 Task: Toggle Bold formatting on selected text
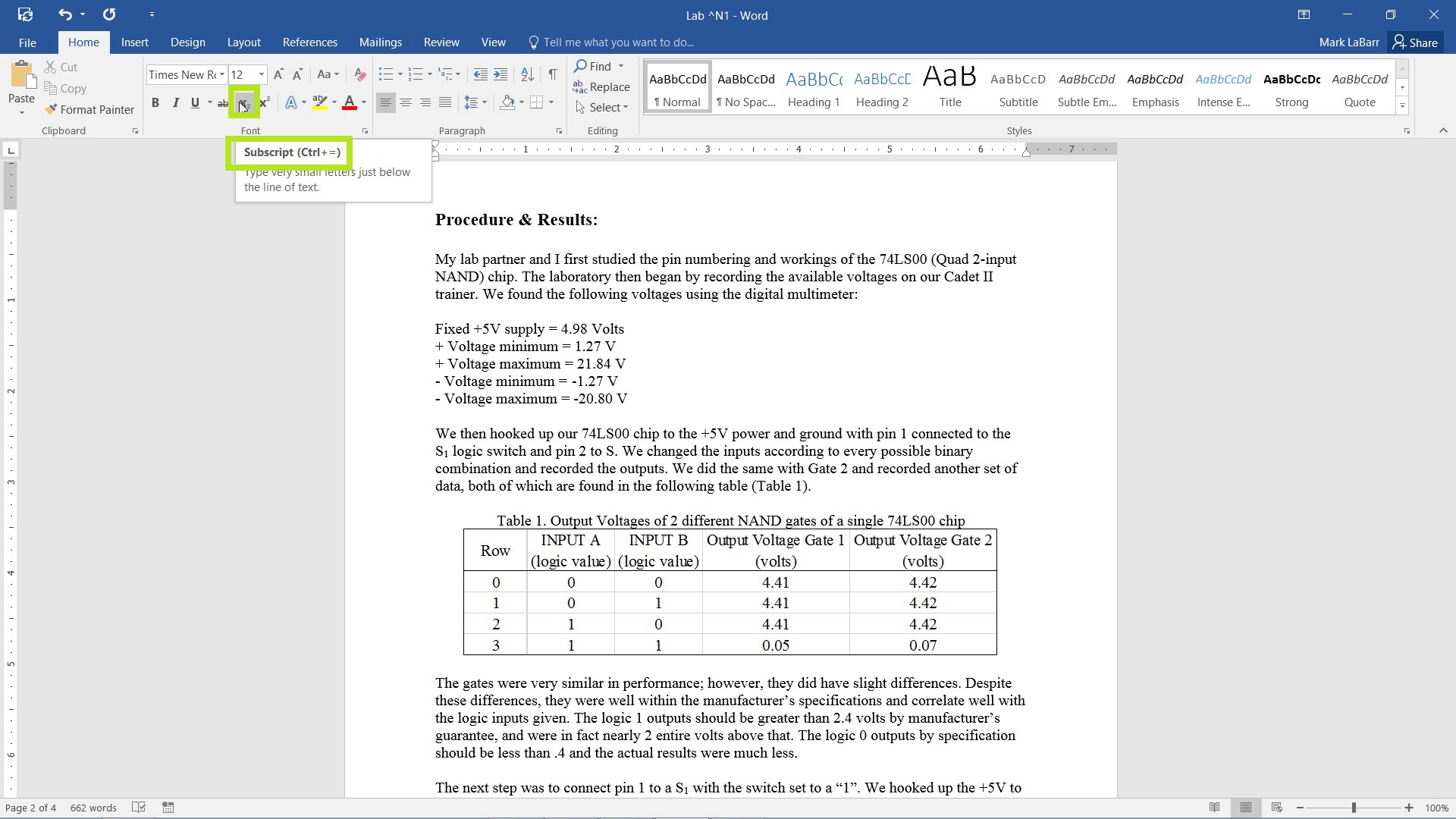[x=155, y=103]
